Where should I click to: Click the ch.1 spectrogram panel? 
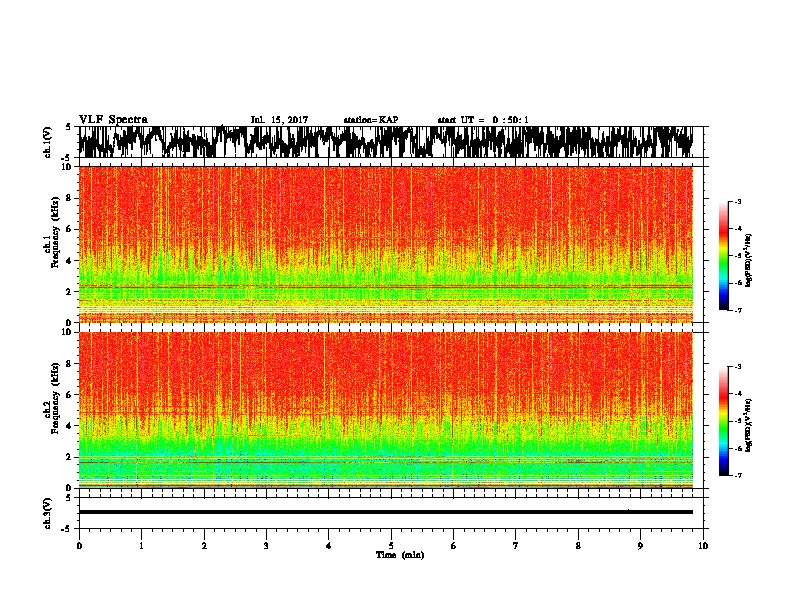tap(386, 244)
